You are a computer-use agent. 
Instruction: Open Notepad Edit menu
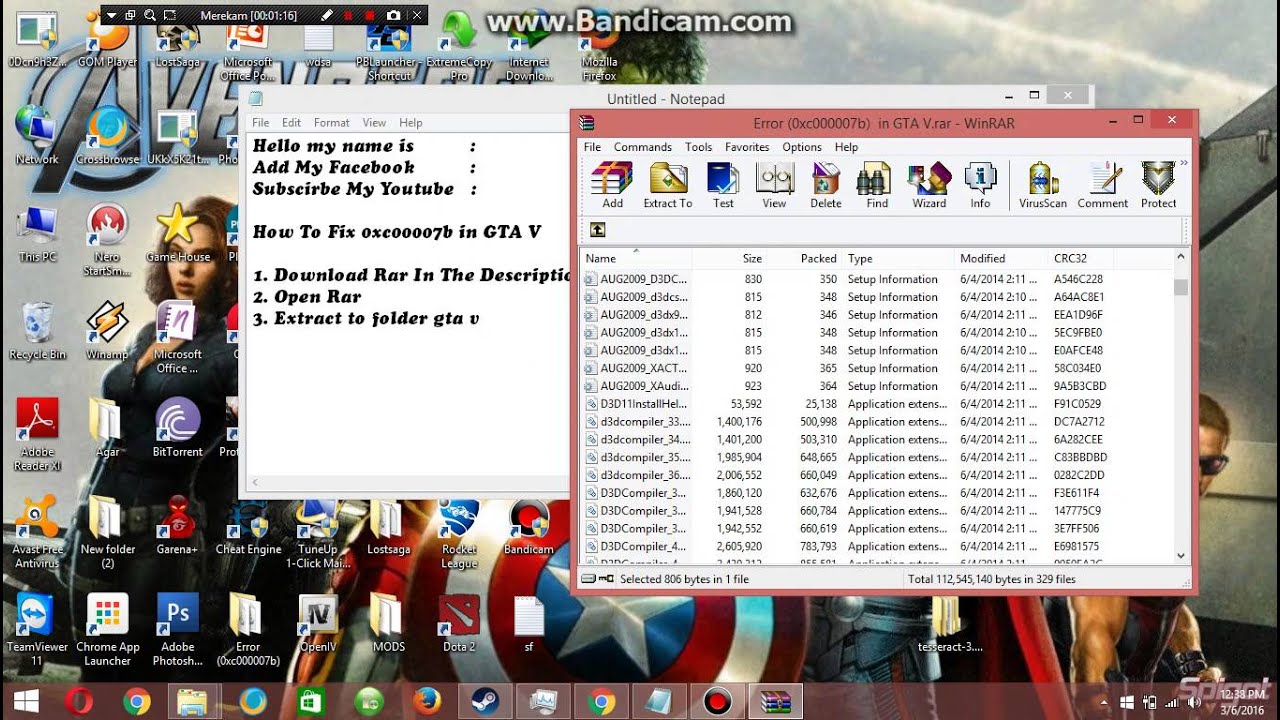point(291,123)
